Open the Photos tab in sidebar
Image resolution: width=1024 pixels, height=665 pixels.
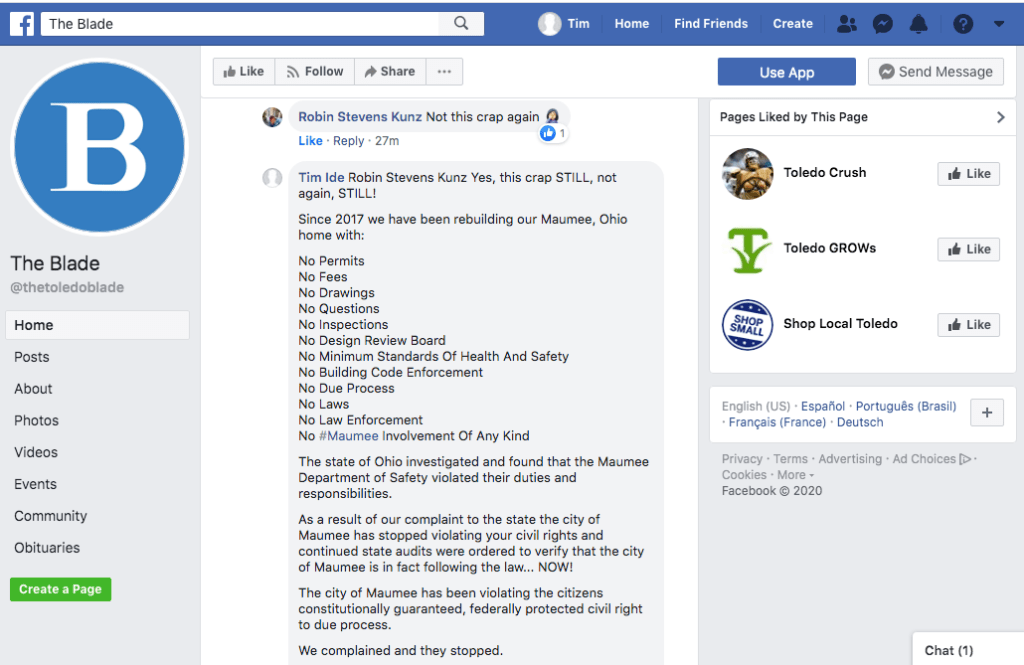click(x=37, y=421)
